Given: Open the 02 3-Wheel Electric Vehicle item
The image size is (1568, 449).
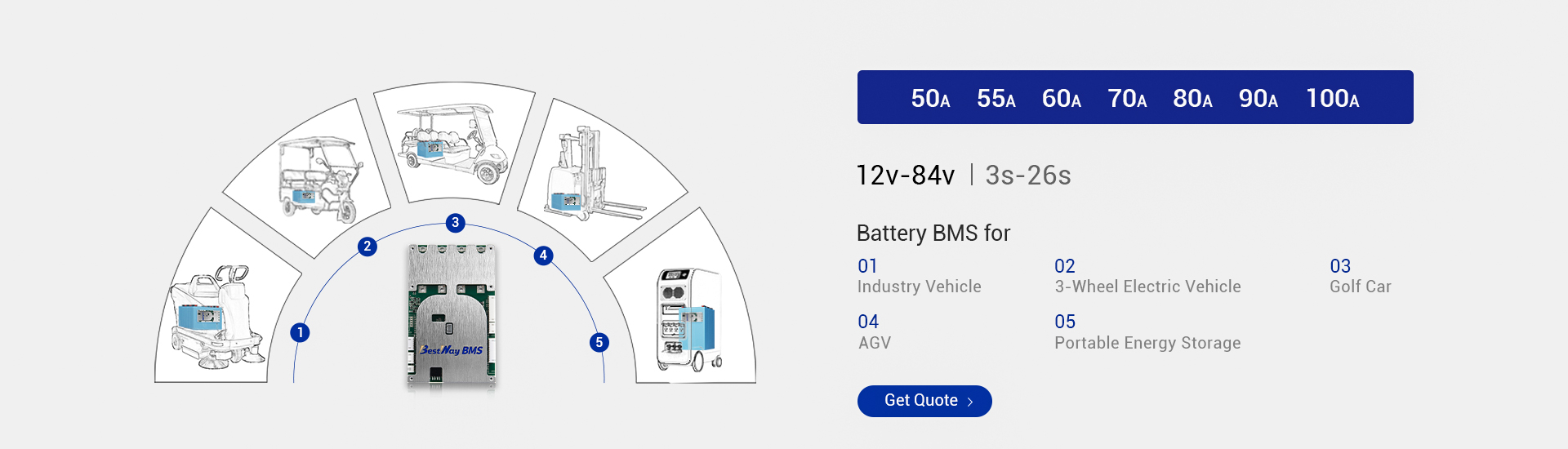Looking at the screenshot, I should tap(1147, 276).
